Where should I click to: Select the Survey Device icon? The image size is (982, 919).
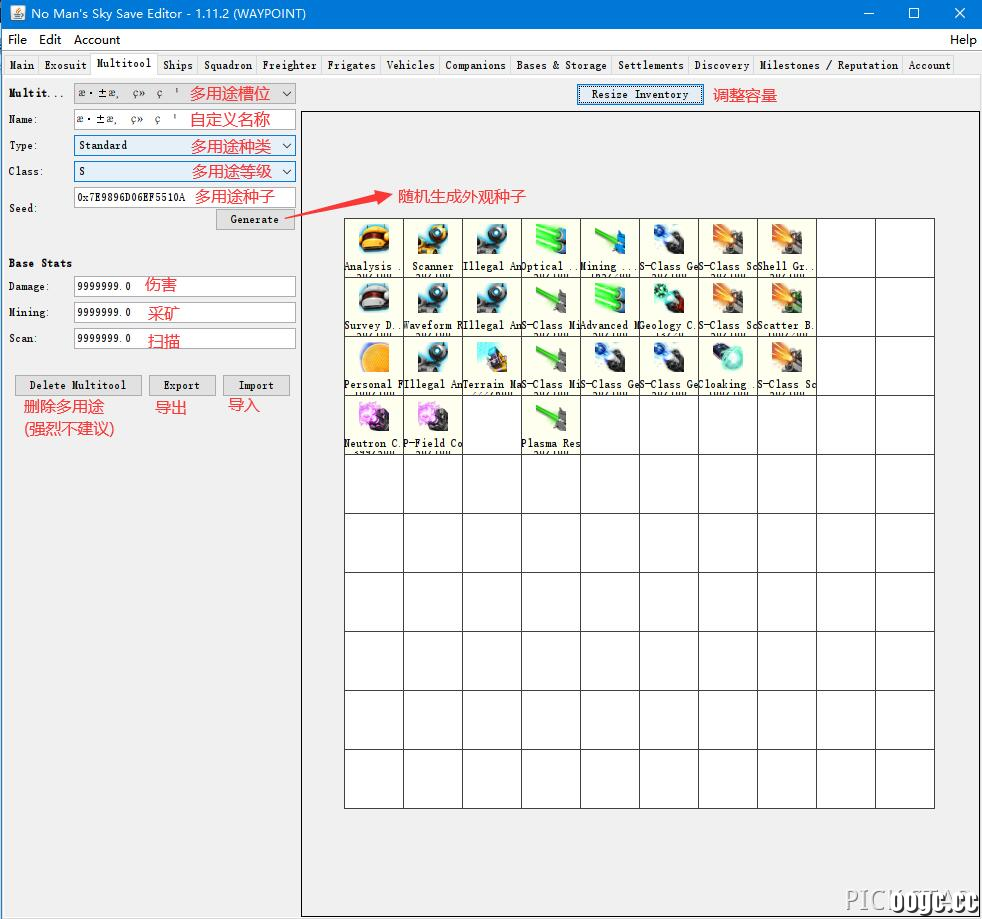tap(374, 307)
